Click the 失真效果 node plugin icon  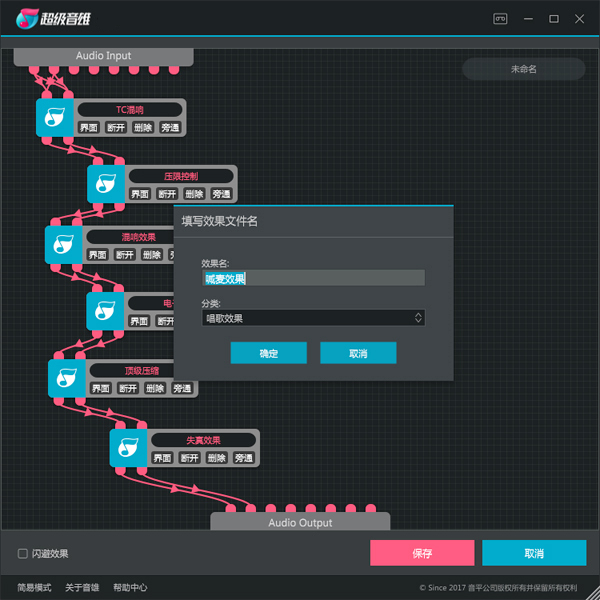coord(128,447)
